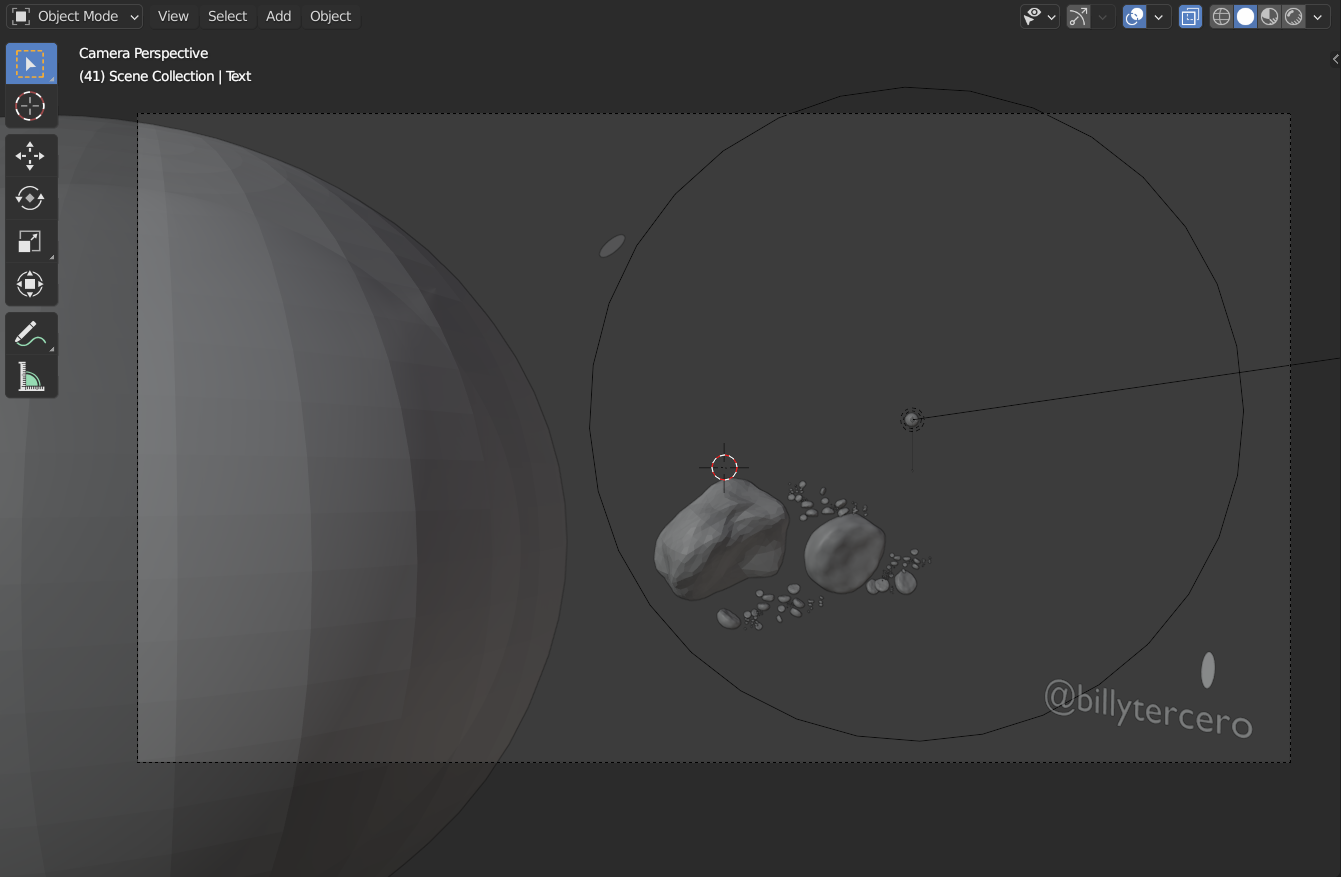Choose the Measure ruler tool
The image size is (1341, 877).
click(31, 377)
